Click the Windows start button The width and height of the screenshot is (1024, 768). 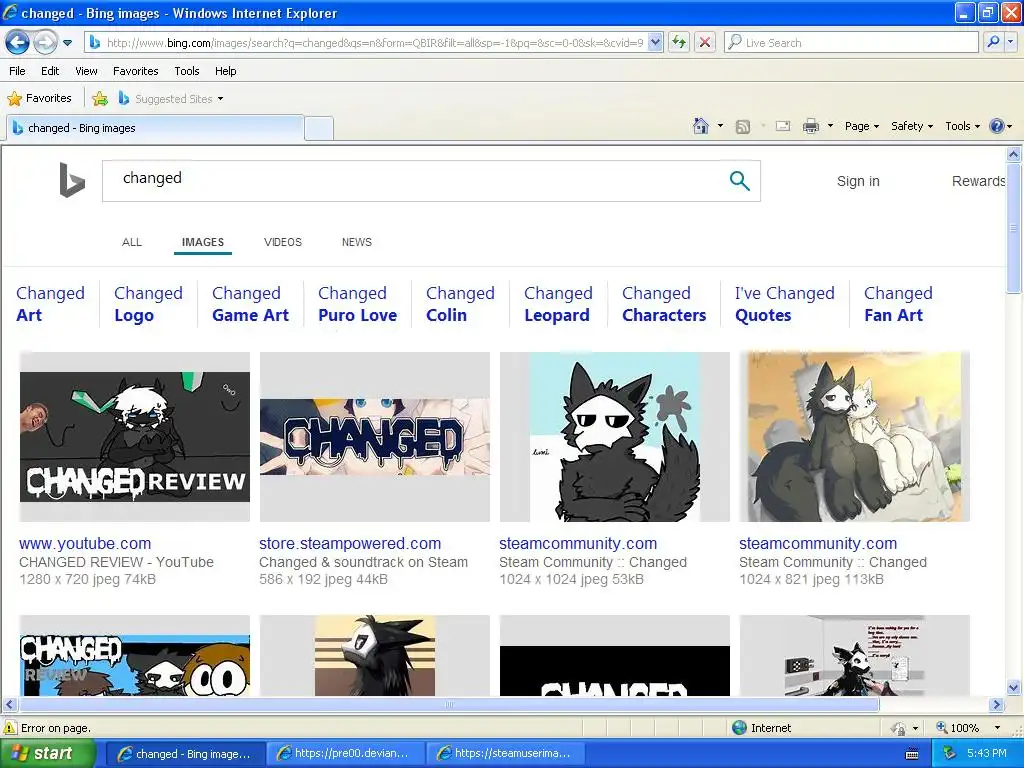[x=46, y=754]
